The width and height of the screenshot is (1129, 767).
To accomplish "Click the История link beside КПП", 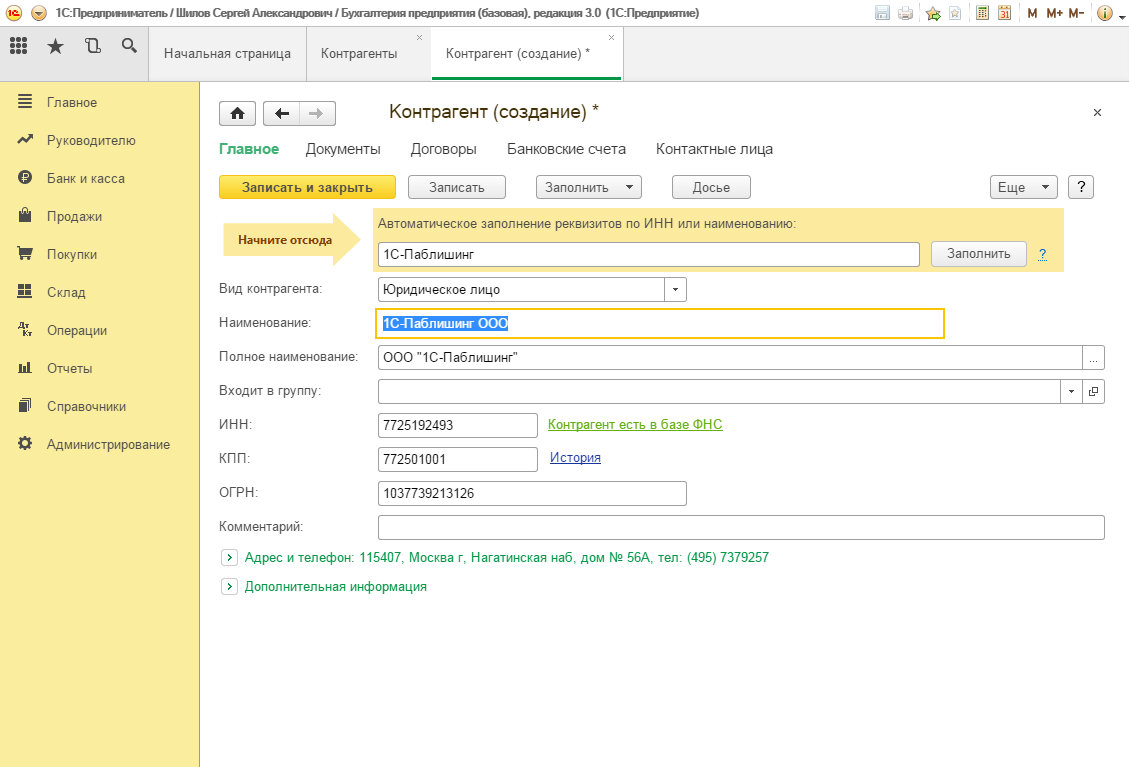I will [575, 458].
